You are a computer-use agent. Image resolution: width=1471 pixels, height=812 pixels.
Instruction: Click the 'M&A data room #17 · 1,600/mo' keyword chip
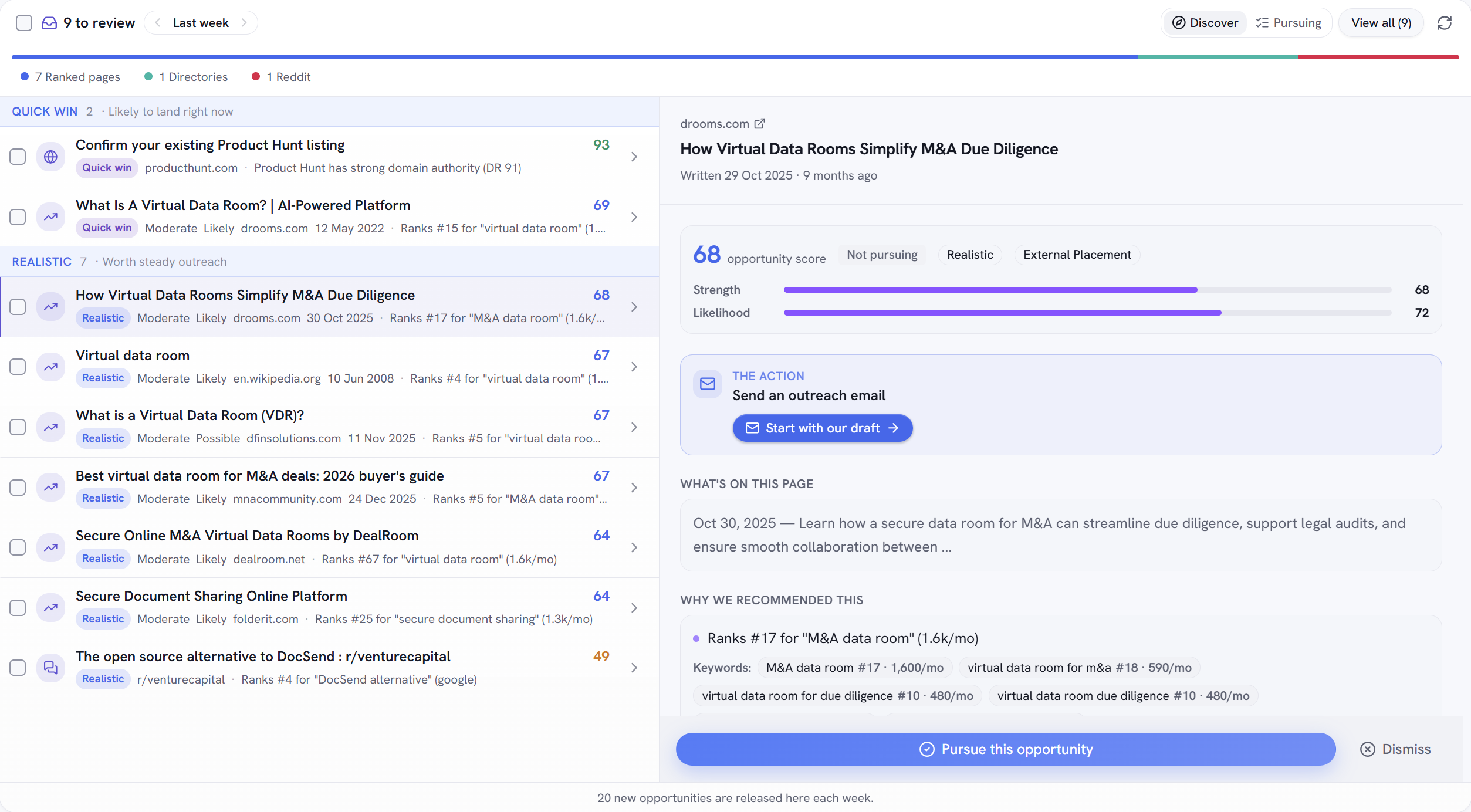click(x=855, y=668)
